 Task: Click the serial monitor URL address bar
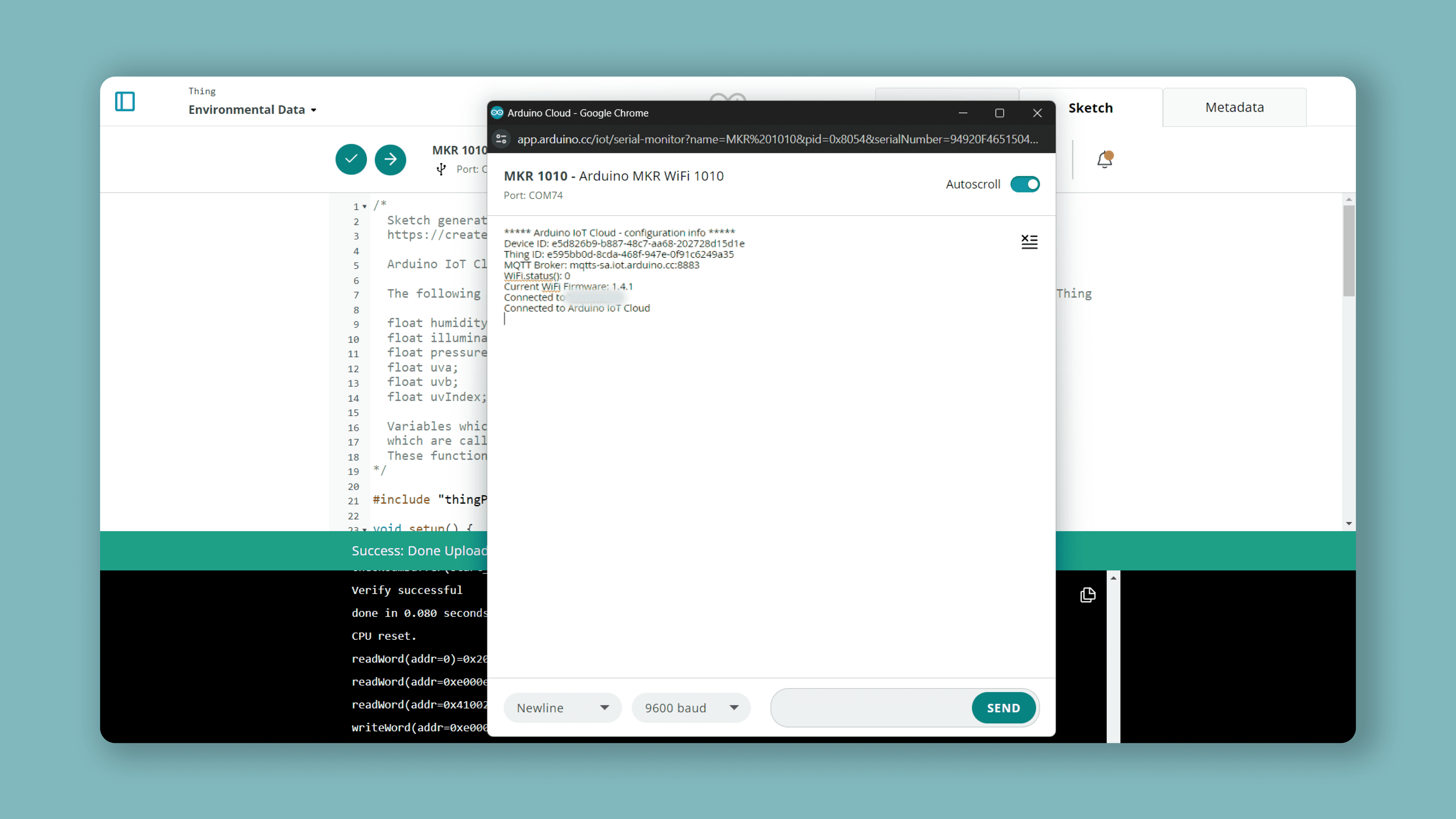click(777, 139)
